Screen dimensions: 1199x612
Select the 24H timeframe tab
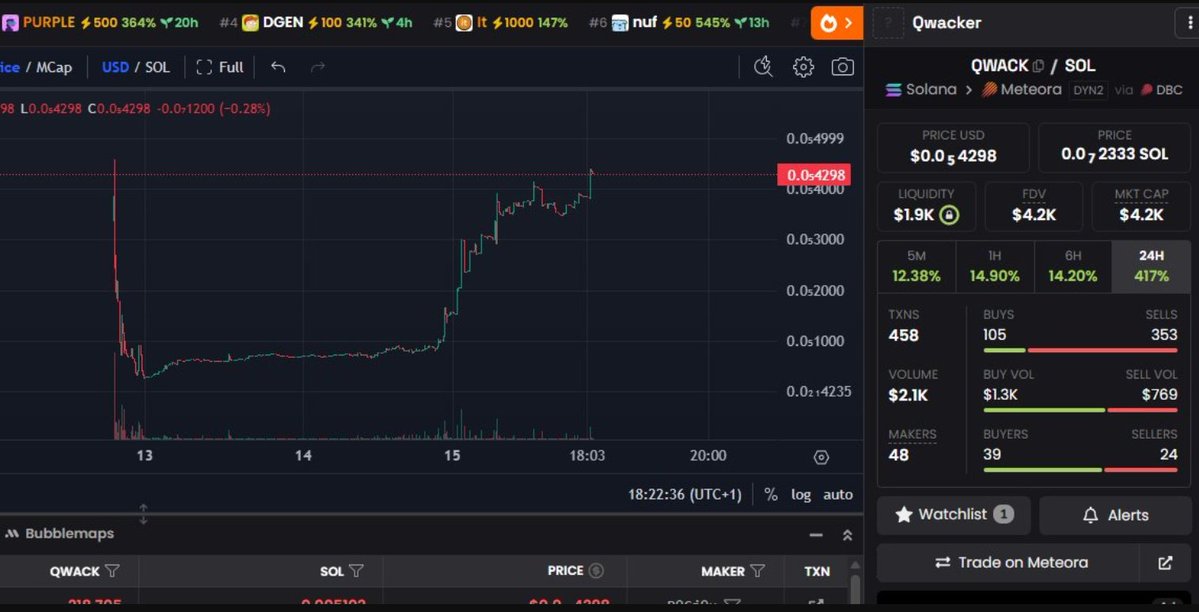(1151, 266)
